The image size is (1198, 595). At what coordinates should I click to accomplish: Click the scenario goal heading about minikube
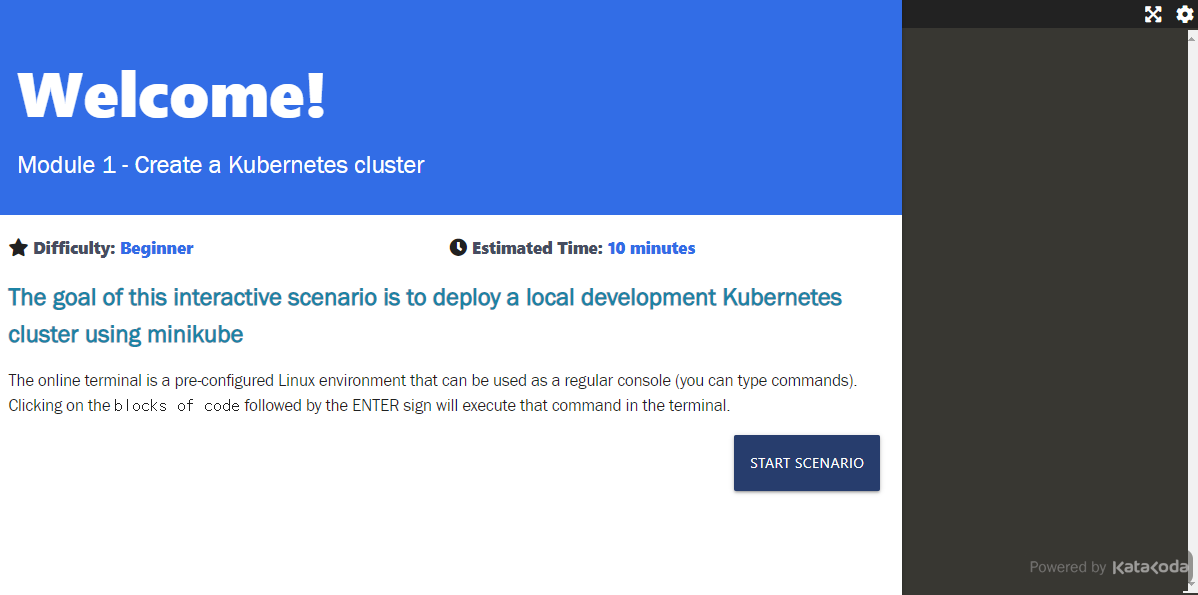425,315
